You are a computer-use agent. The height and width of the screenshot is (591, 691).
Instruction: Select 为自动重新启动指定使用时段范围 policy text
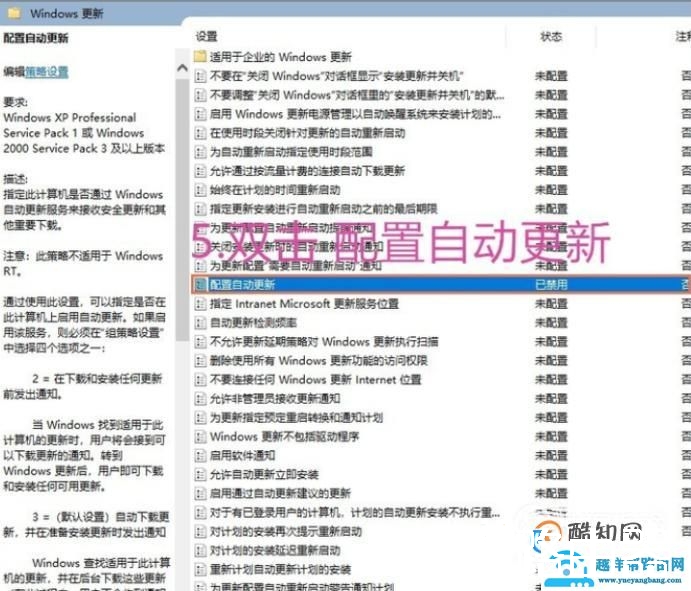tap(291, 152)
